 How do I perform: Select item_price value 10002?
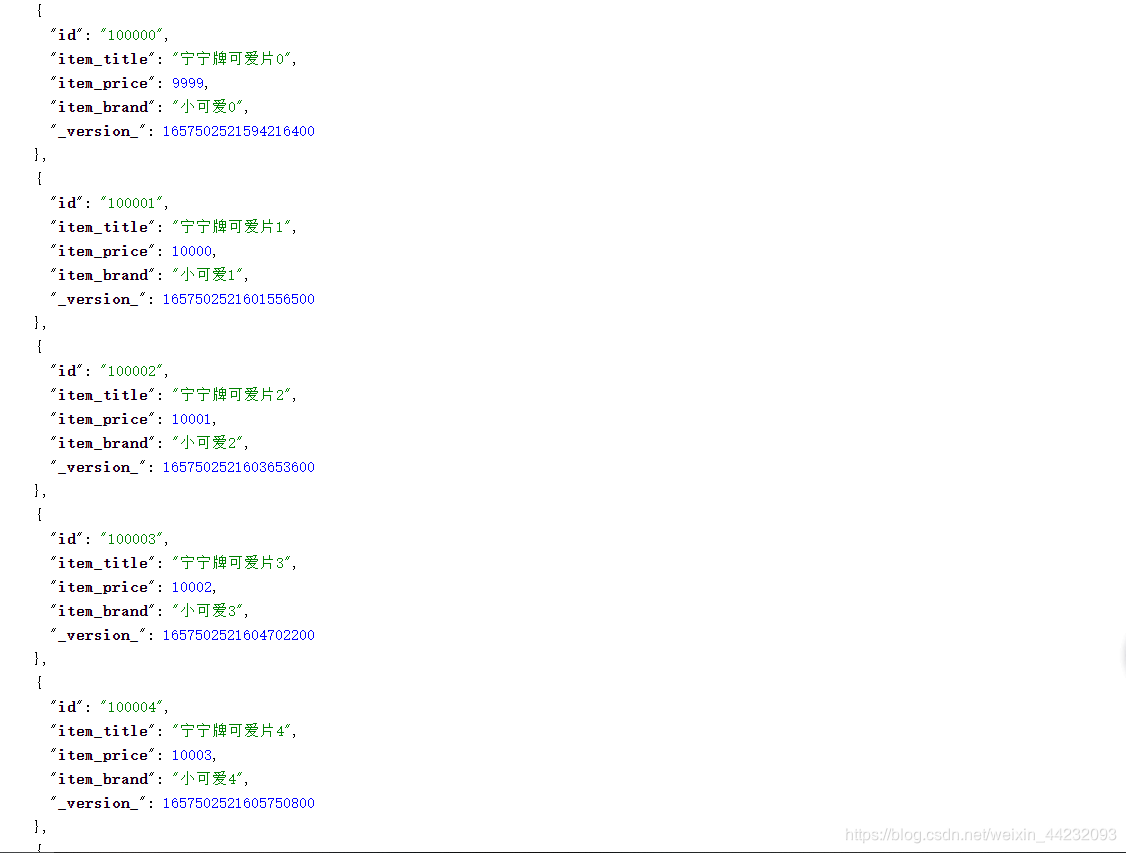[x=192, y=587]
